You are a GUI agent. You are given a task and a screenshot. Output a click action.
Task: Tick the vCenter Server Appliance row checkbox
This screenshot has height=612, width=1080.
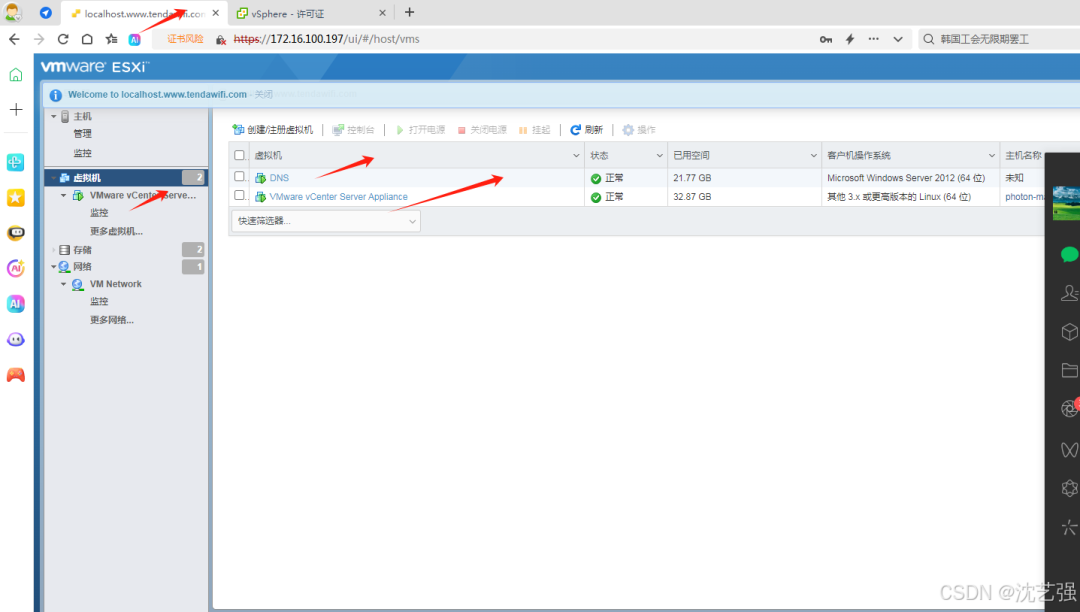pyautogui.click(x=239, y=196)
